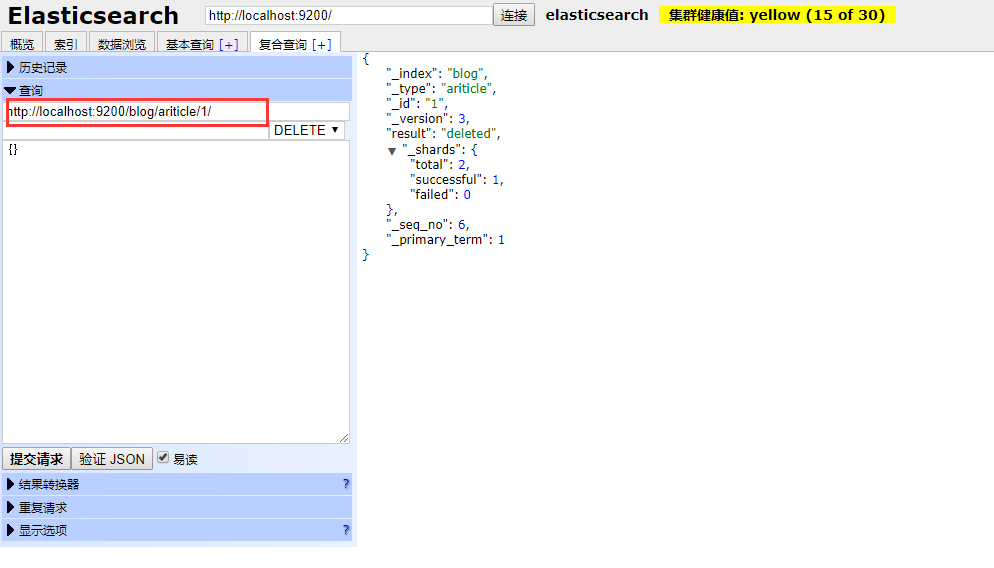
Task: Click the "total": 2 line
Action: point(440,165)
